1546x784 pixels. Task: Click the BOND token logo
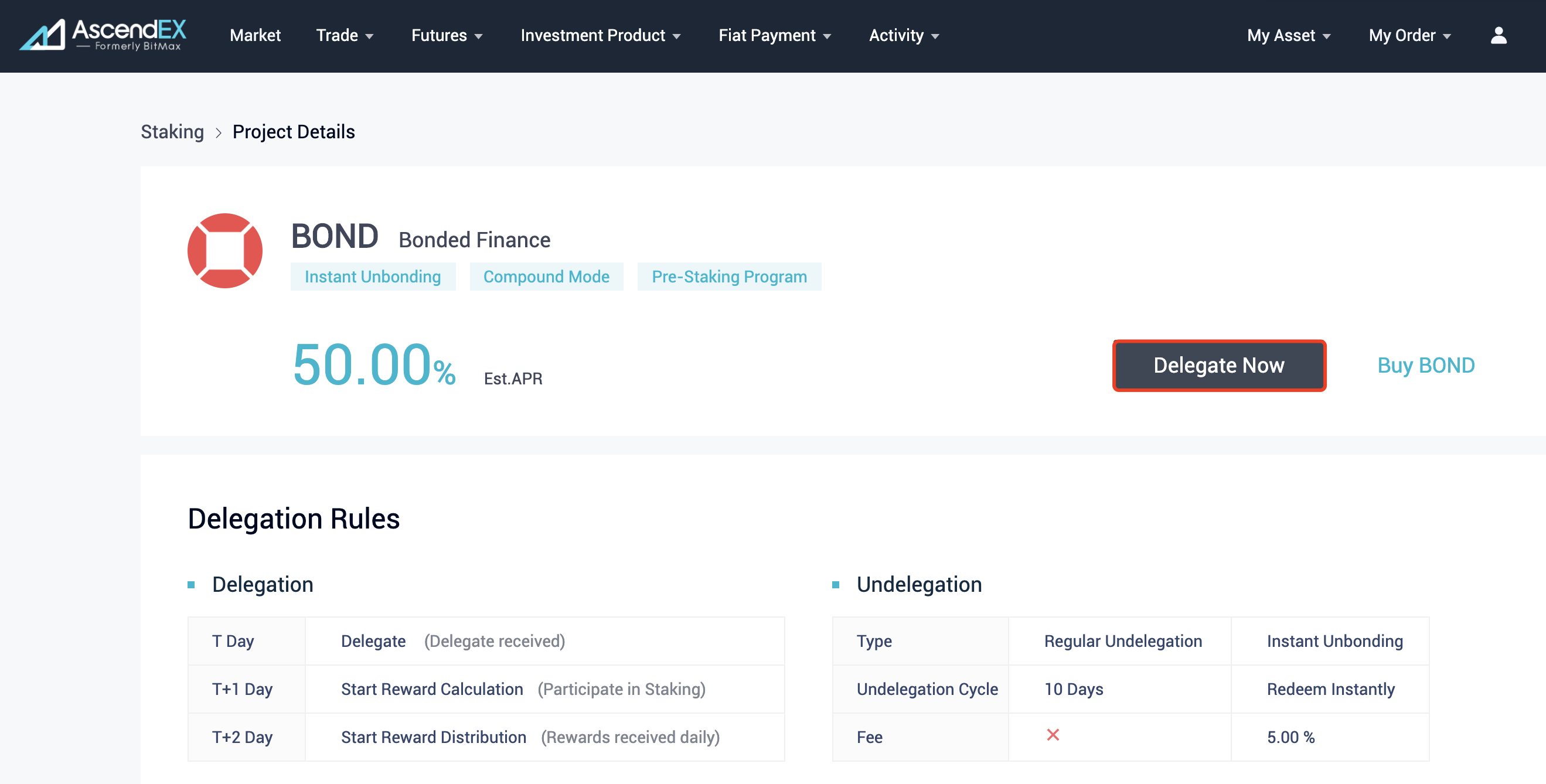tap(225, 251)
